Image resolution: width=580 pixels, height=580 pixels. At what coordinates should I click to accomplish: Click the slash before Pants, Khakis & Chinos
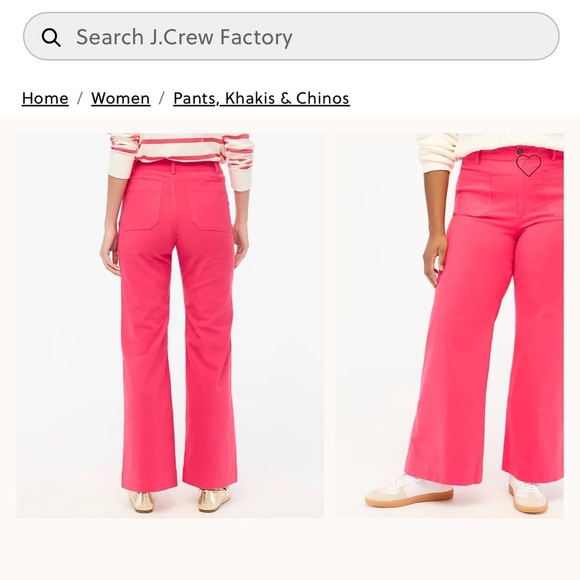[x=162, y=98]
